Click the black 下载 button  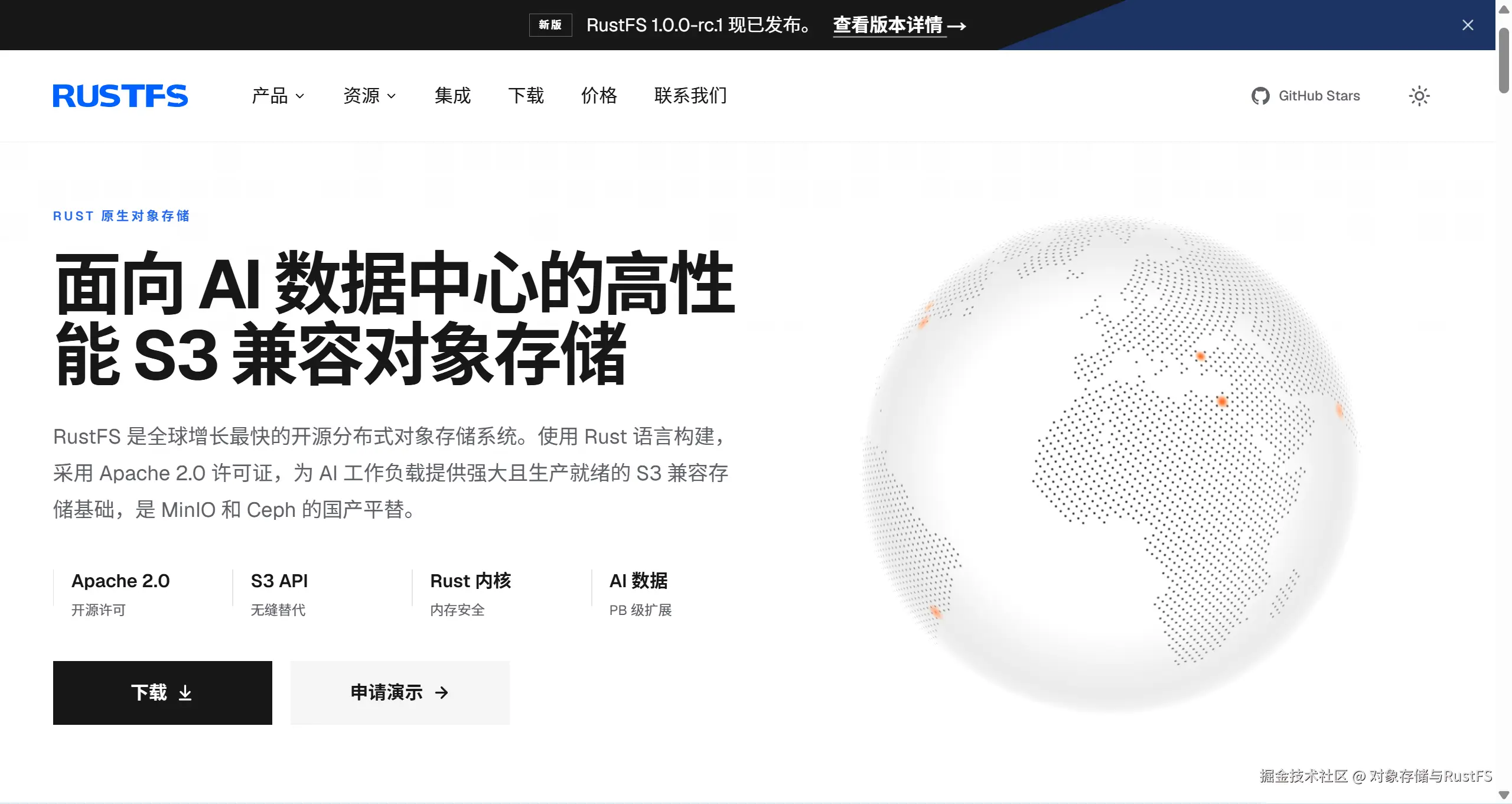[162, 692]
